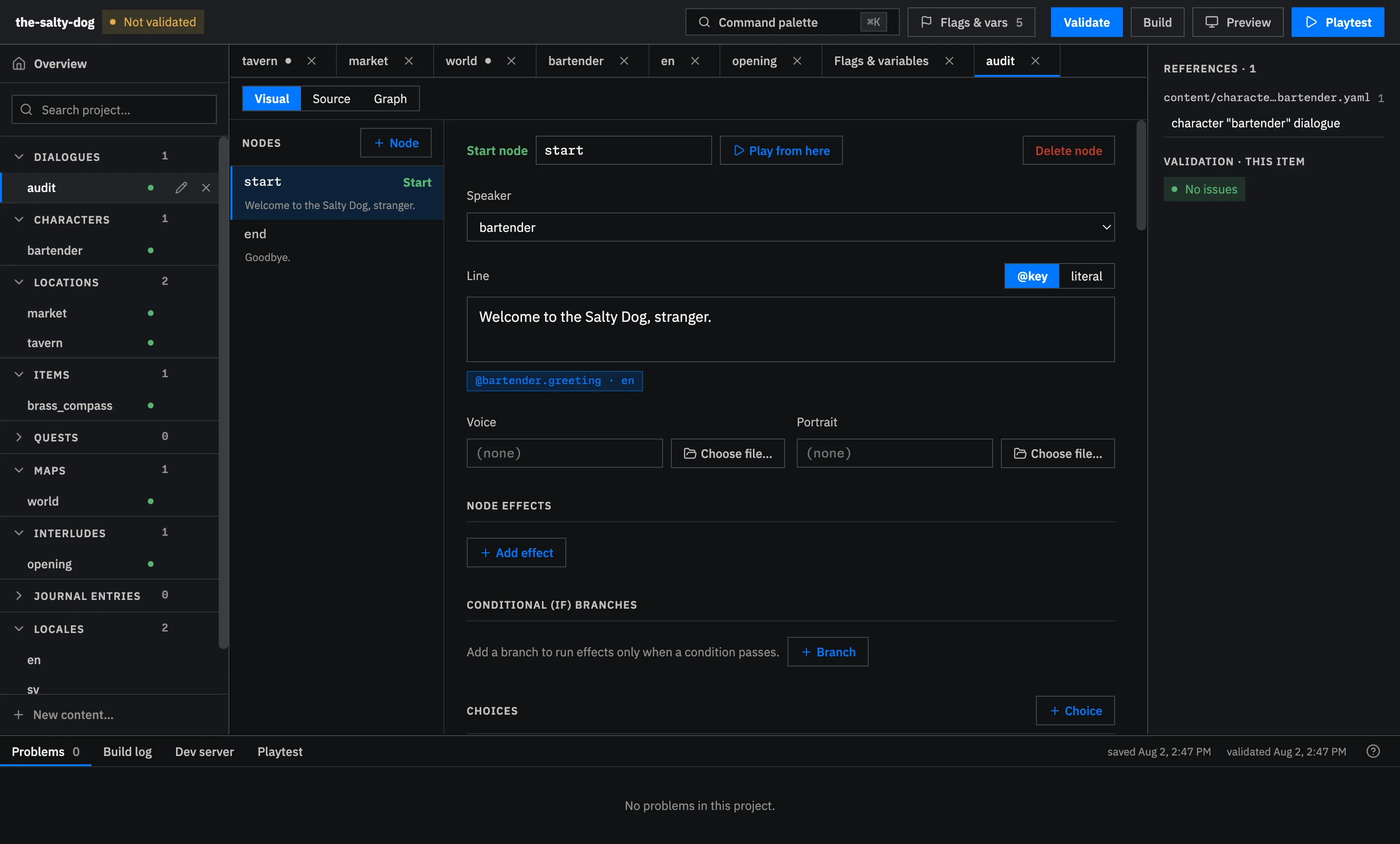Open the Speaker dropdown showing bartender
Viewport: 1400px width, 844px height.
click(790, 228)
